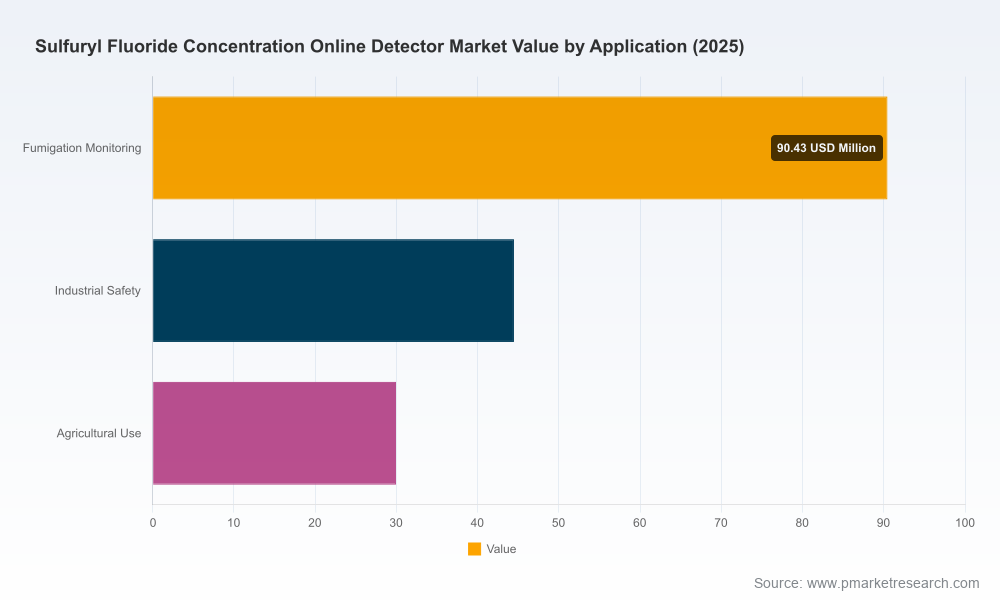Click the Fumigation Monitoring axis label
1000x600 pixels.
82,148
